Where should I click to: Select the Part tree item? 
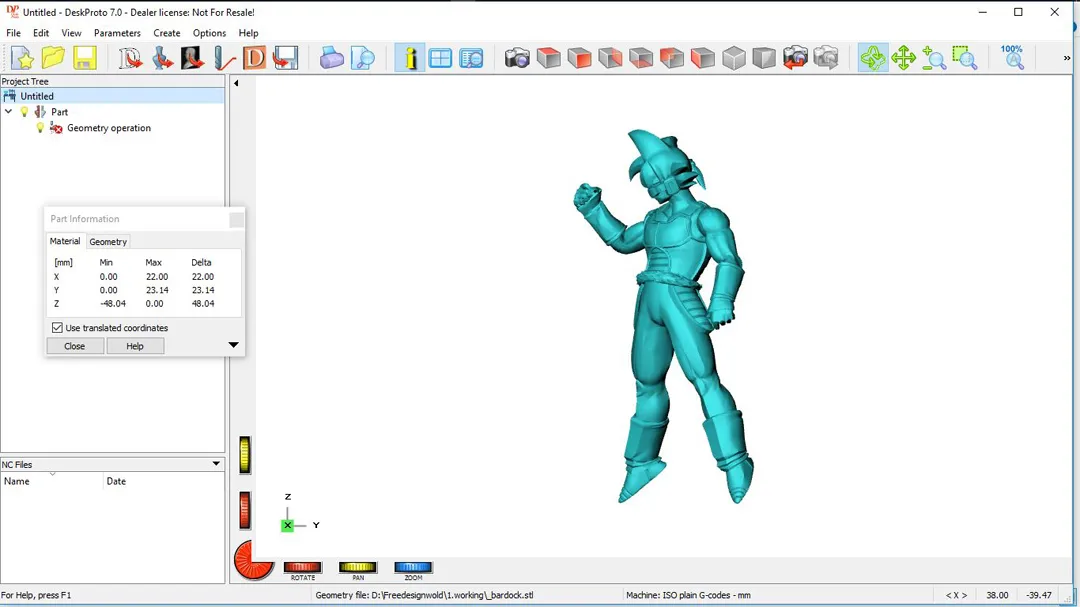coord(59,112)
